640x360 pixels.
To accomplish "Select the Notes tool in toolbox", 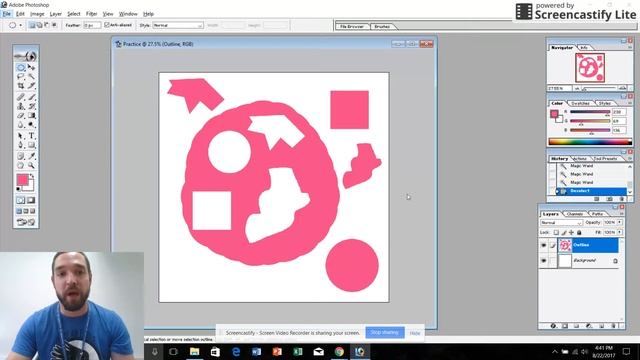I will [21, 156].
